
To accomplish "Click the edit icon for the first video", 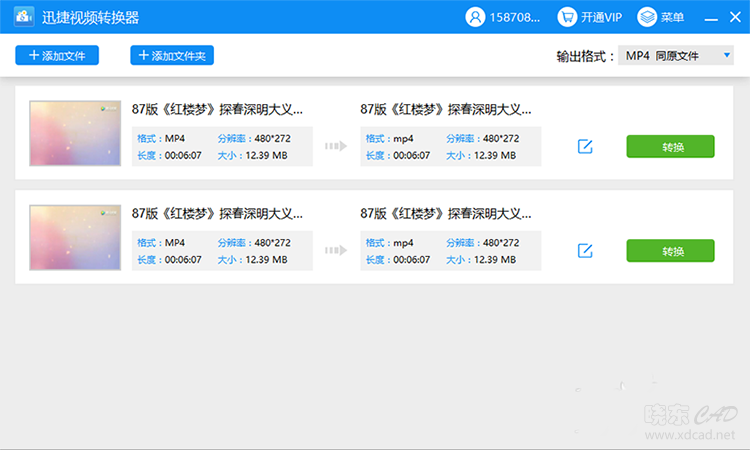I will click(585, 146).
